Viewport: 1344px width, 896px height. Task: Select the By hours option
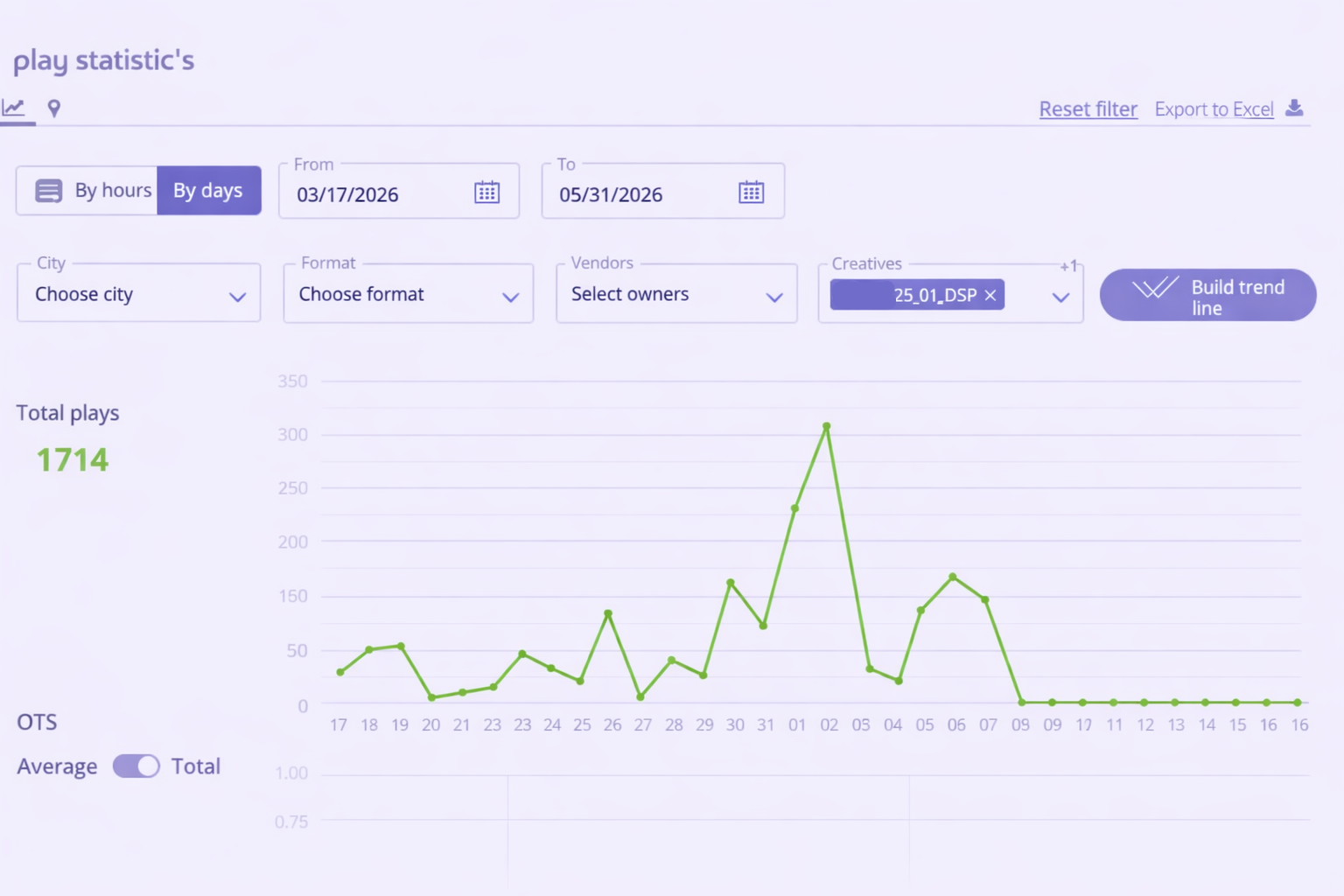[87, 190]
